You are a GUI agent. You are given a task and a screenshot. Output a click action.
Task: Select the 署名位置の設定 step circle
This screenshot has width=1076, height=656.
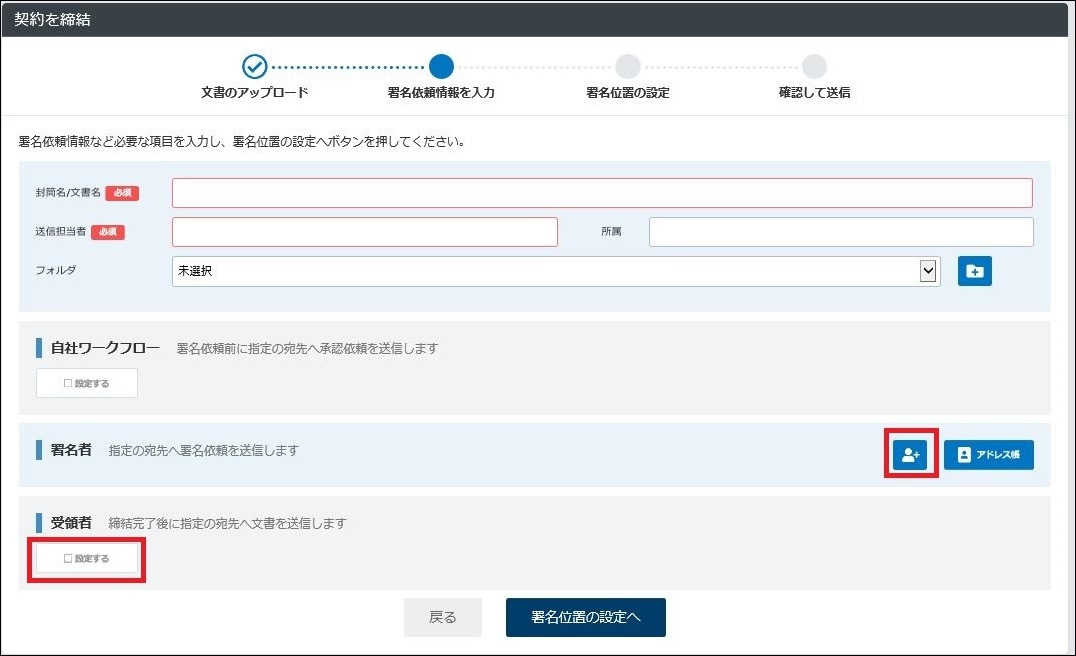(x=628, y=67)
